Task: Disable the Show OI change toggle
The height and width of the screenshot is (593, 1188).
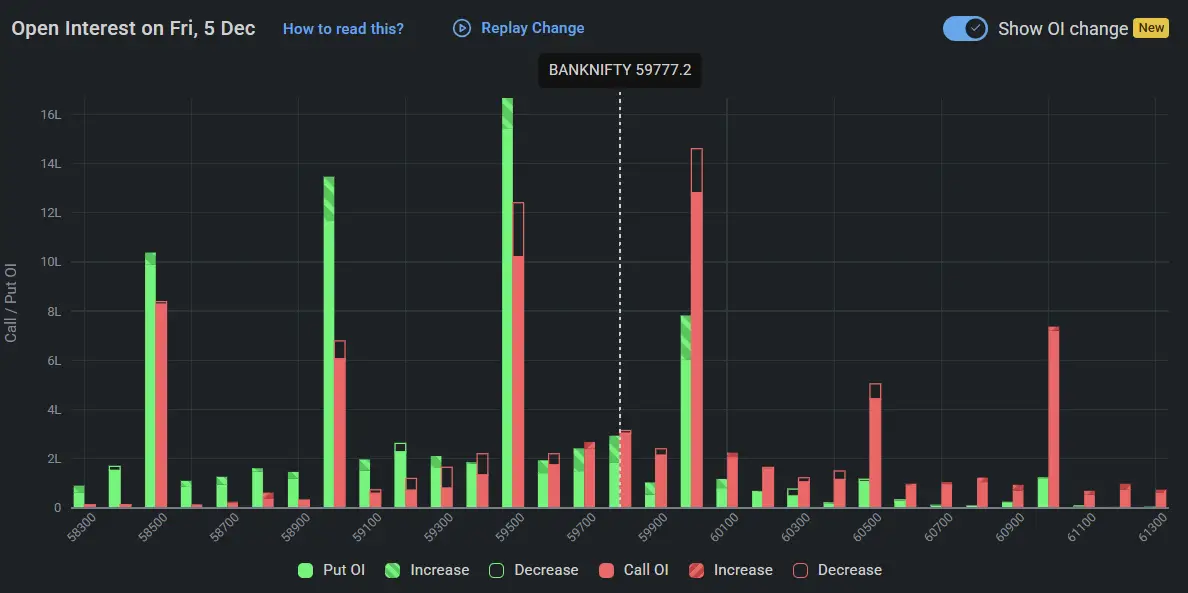Action: pos(964,28)
